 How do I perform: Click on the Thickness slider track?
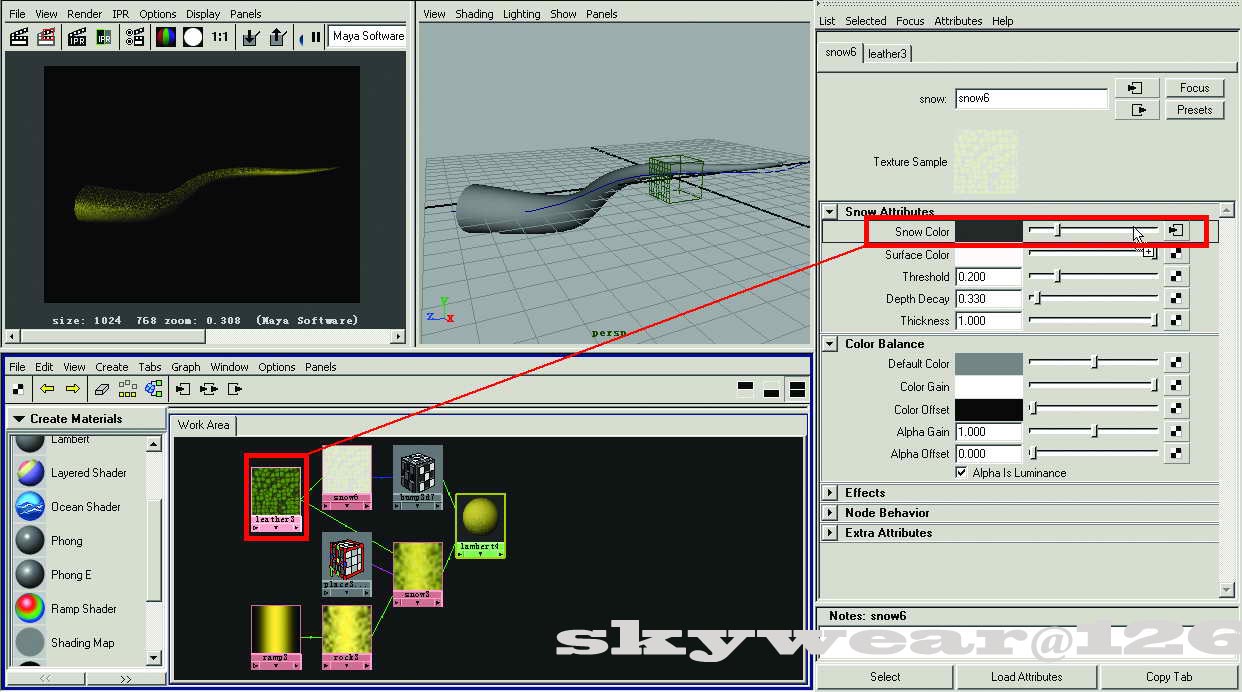(x=1094, y=321)
